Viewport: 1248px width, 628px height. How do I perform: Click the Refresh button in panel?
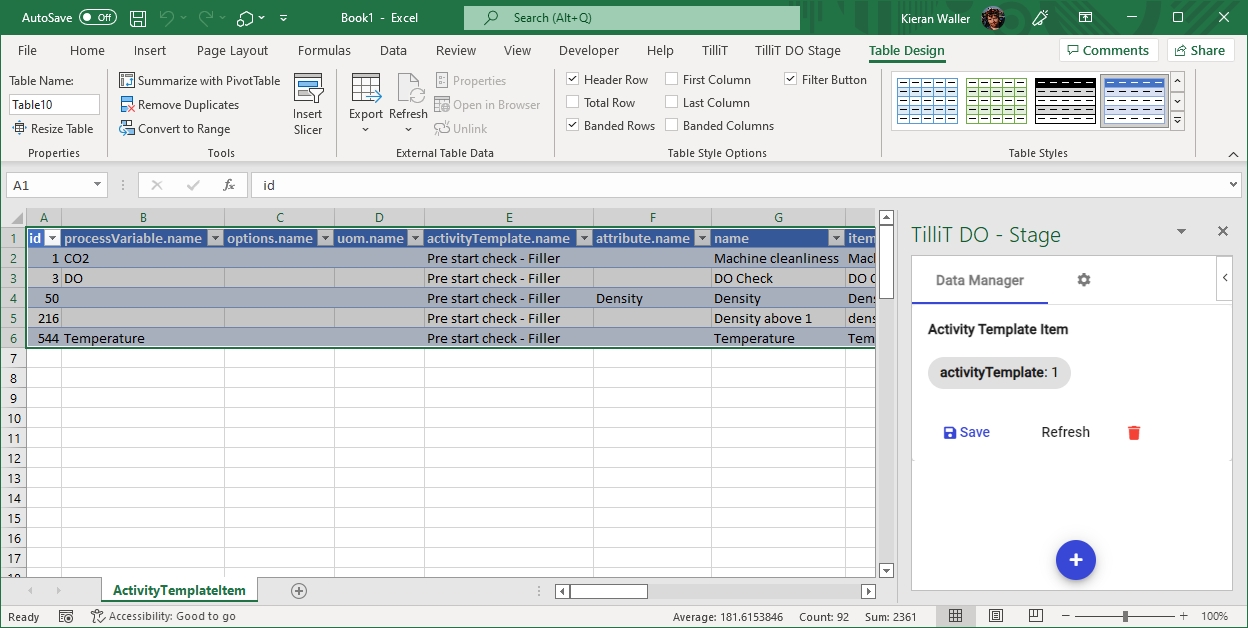(1065, 433)
